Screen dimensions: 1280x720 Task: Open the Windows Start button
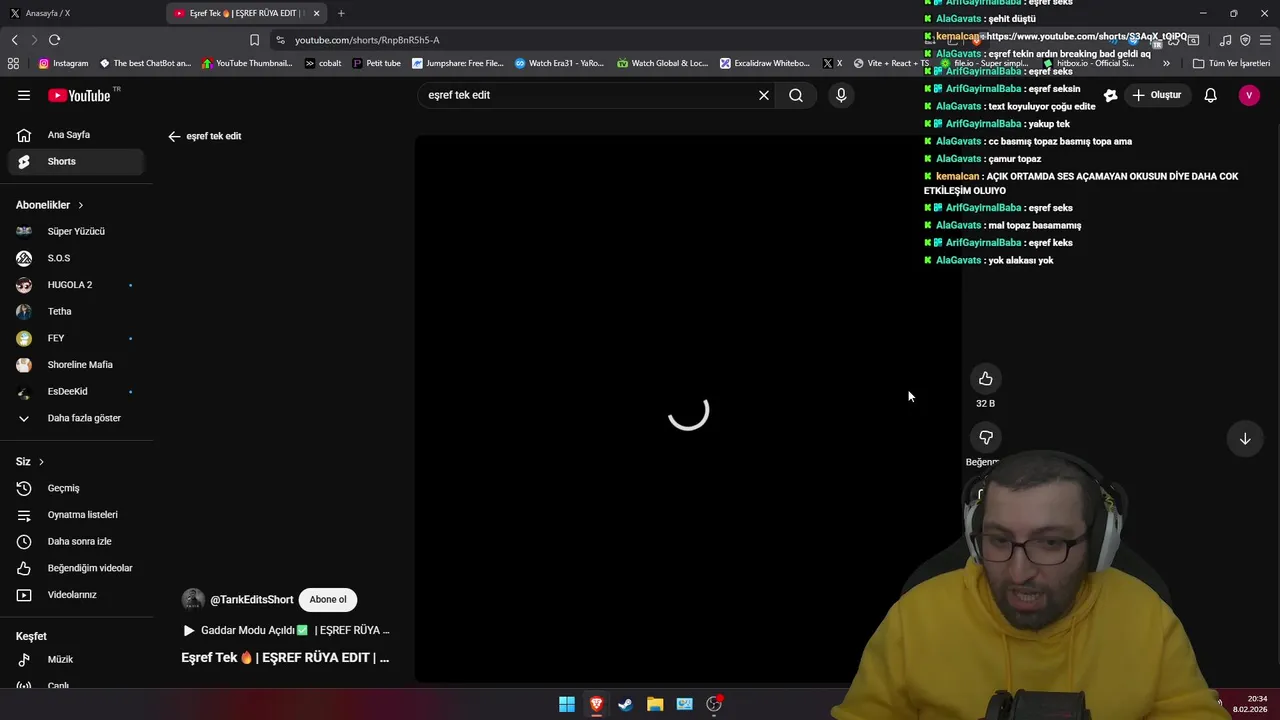click(x=567, y=704)
